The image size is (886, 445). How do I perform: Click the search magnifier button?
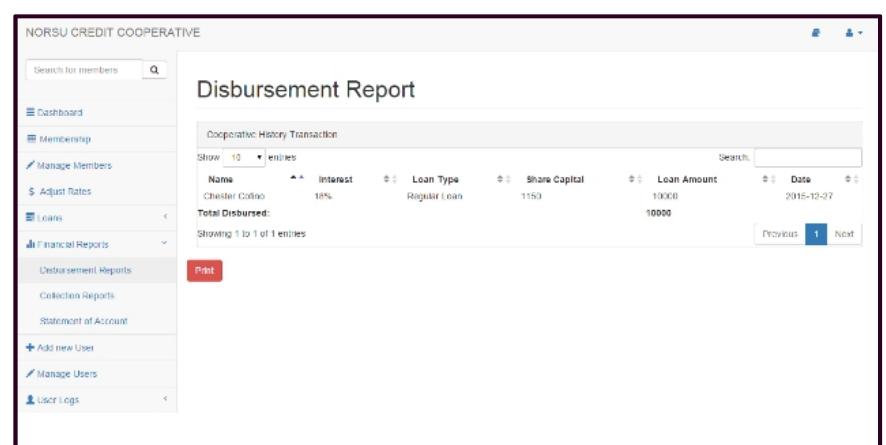click(154, 70)
